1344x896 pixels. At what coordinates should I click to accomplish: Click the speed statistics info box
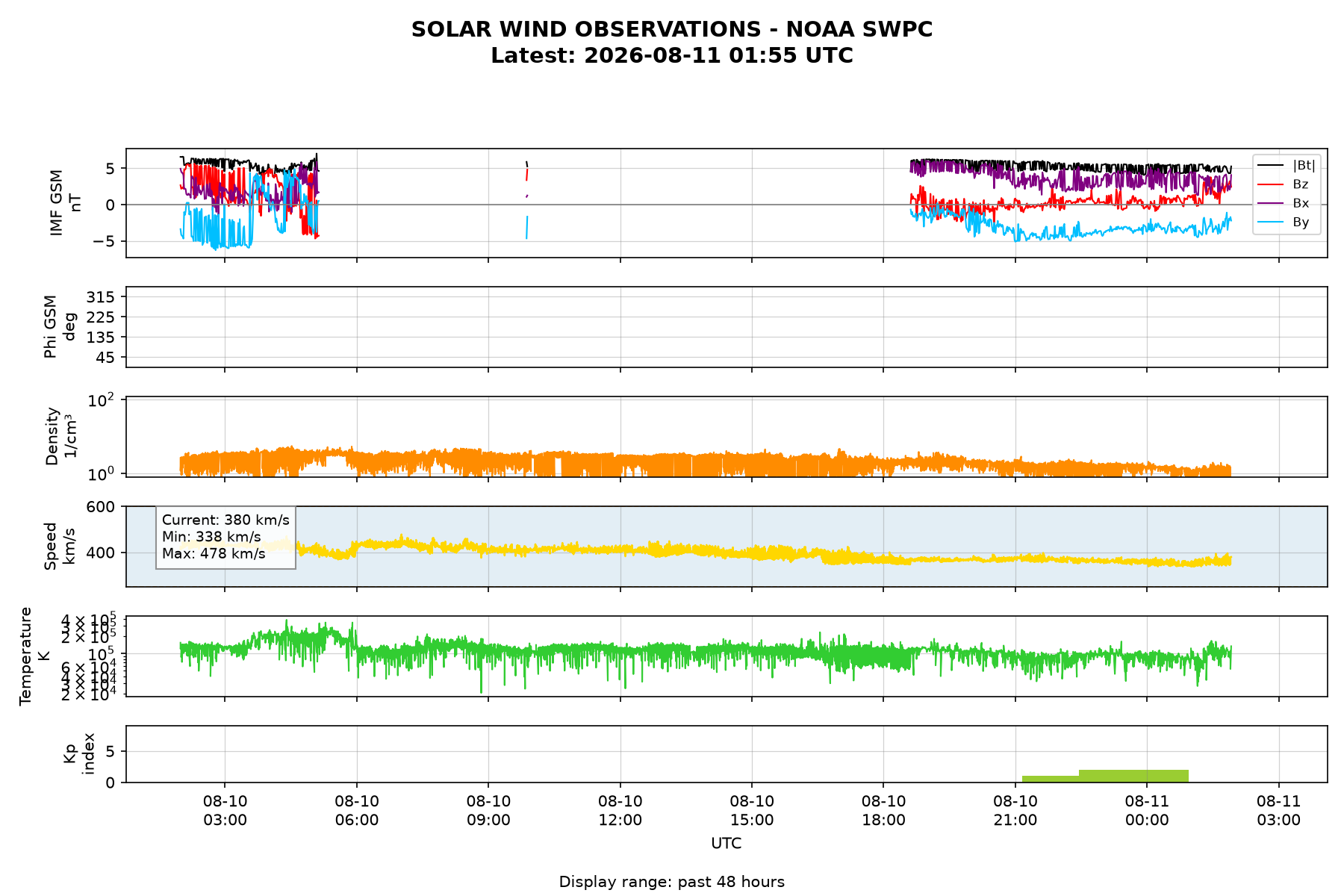(x=225, y=537)
